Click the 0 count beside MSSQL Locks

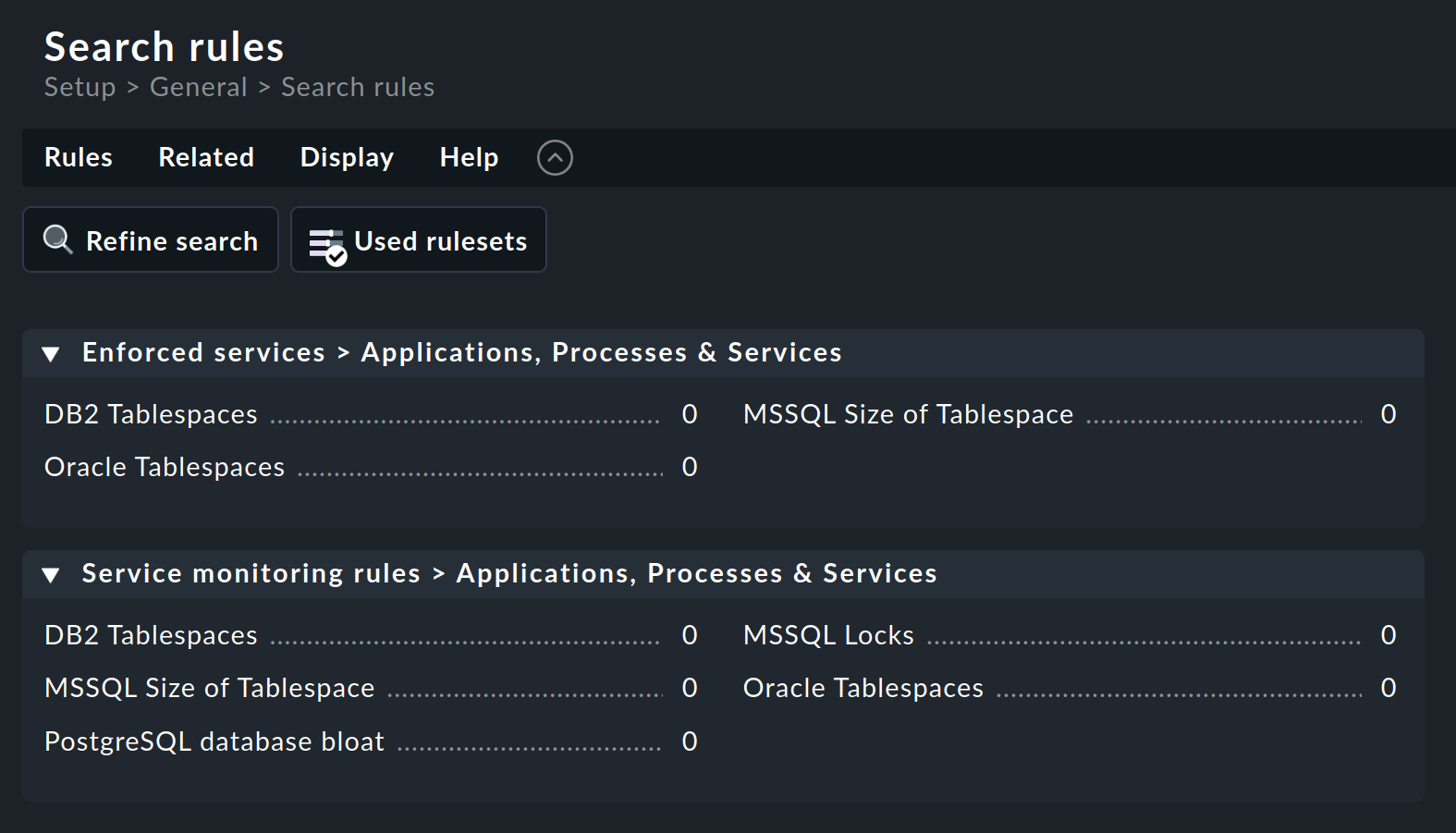tap(1388, 635)
